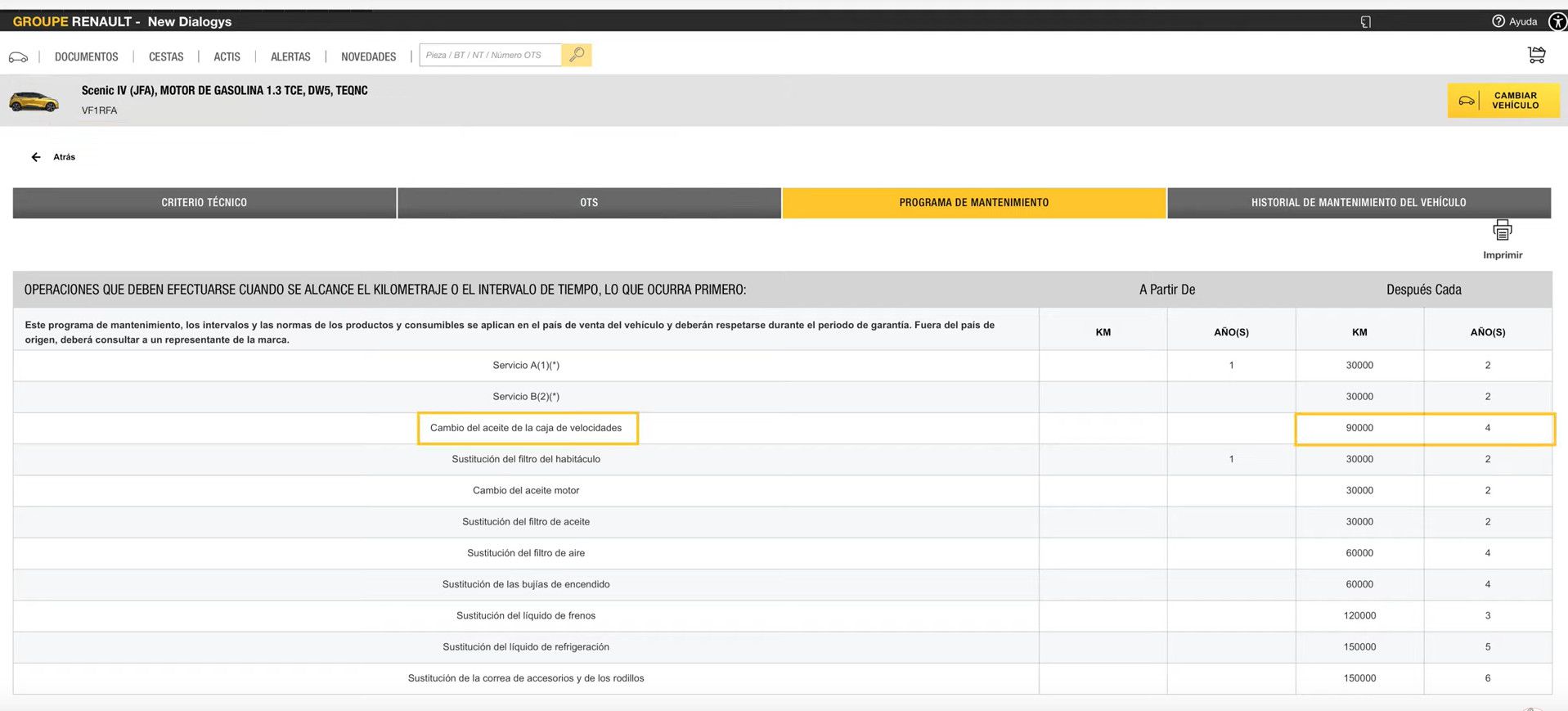This screenshot has height=711, width=1568.
Task: Click the Pieza / BT / NT search field
Action: [490, 55]
